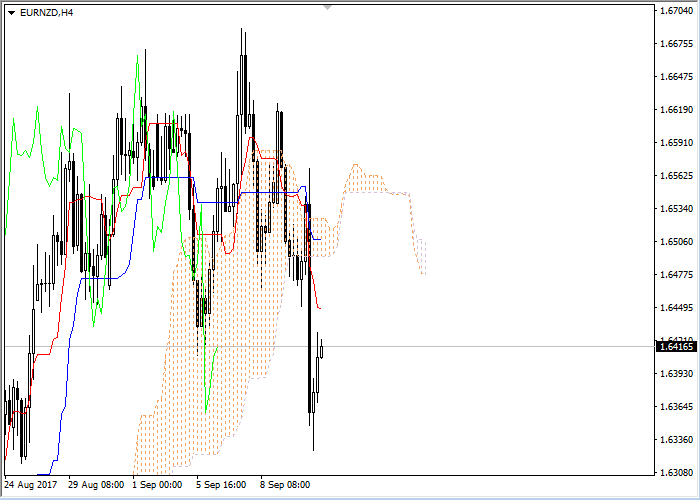Click the 1.63645 price axis label
The height and width of the screenshot is (500, 700).
pos(676,407)
